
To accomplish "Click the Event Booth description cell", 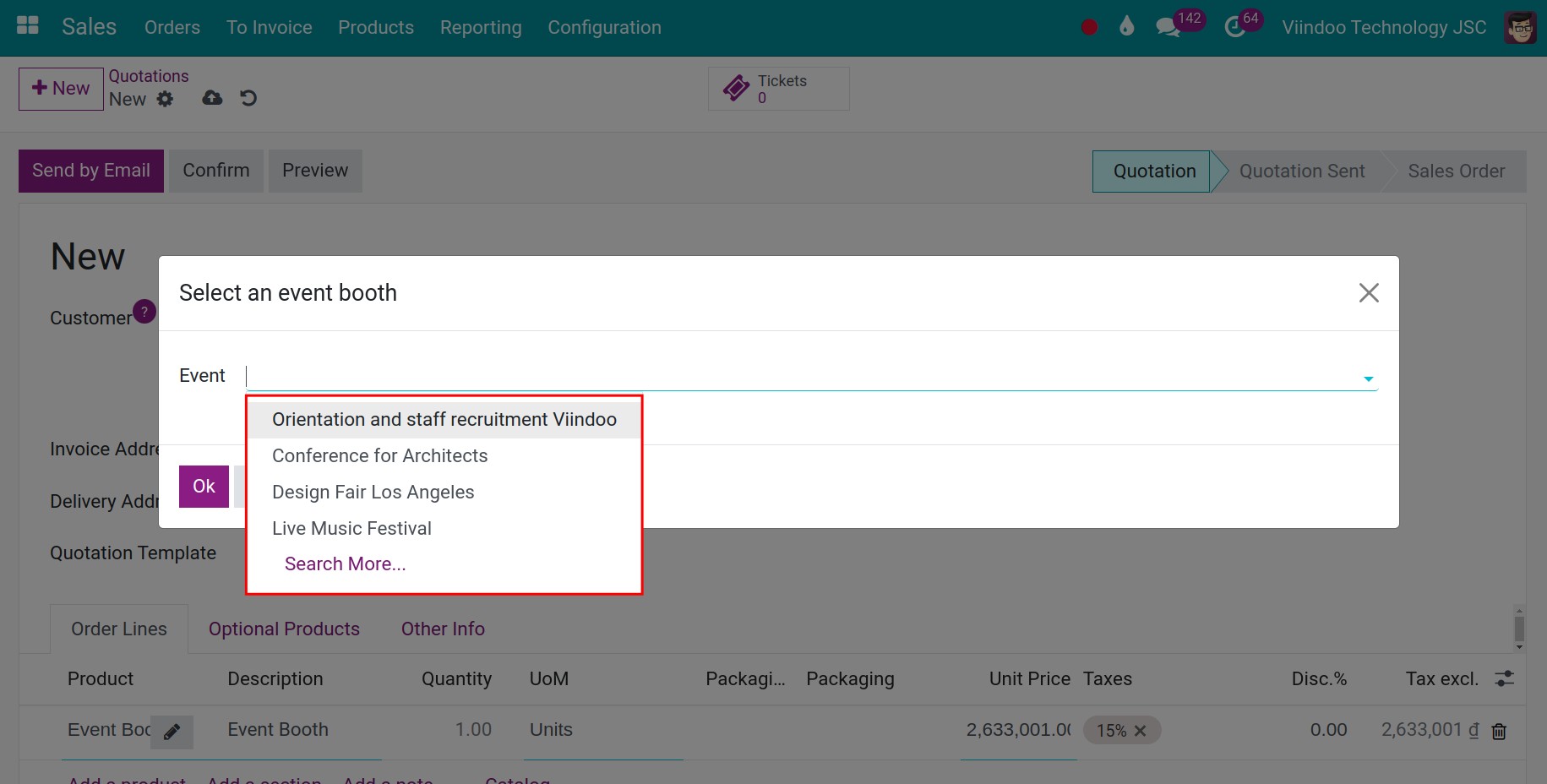I will (278, 730).
